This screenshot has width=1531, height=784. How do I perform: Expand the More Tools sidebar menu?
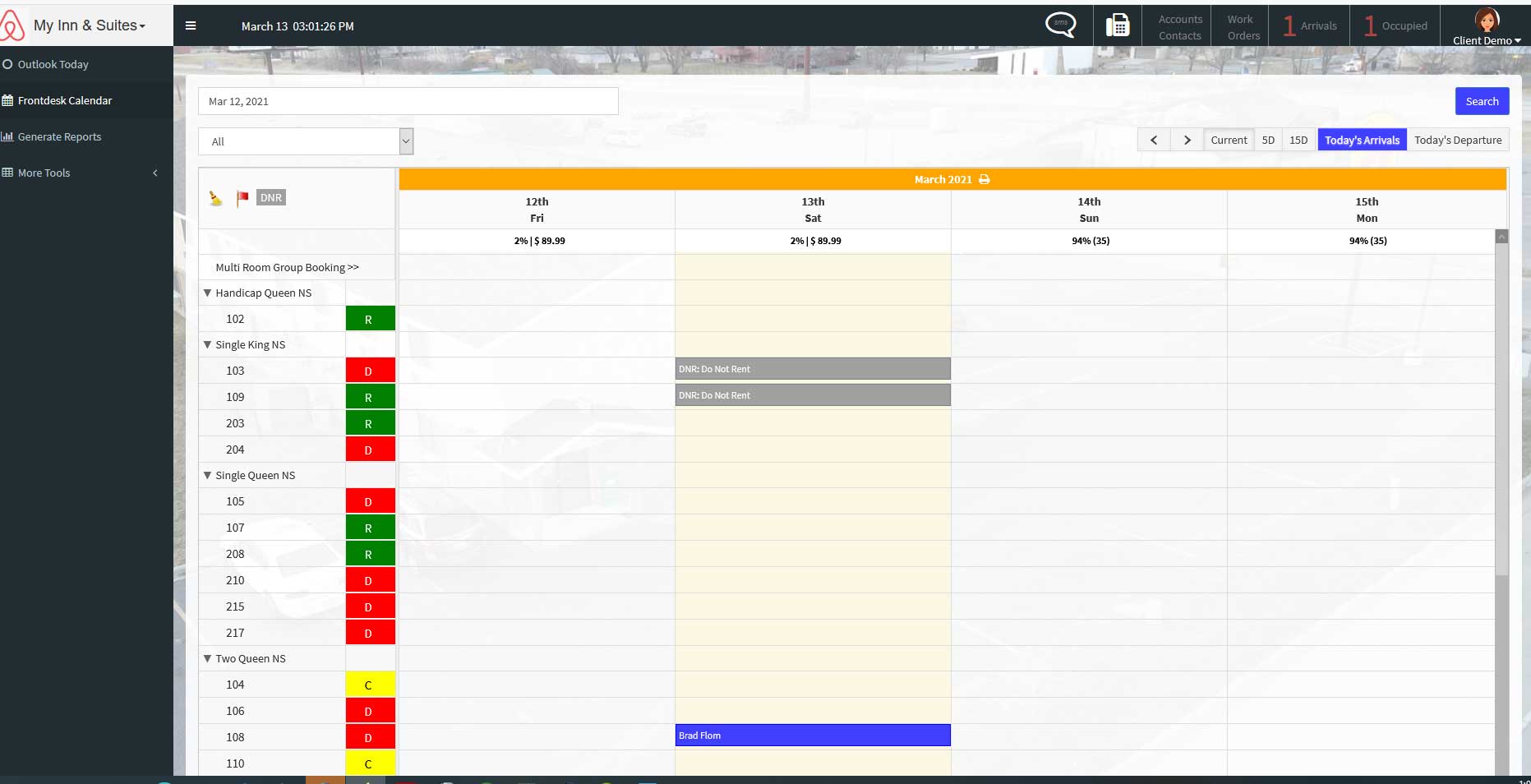[x=86, y=173]
